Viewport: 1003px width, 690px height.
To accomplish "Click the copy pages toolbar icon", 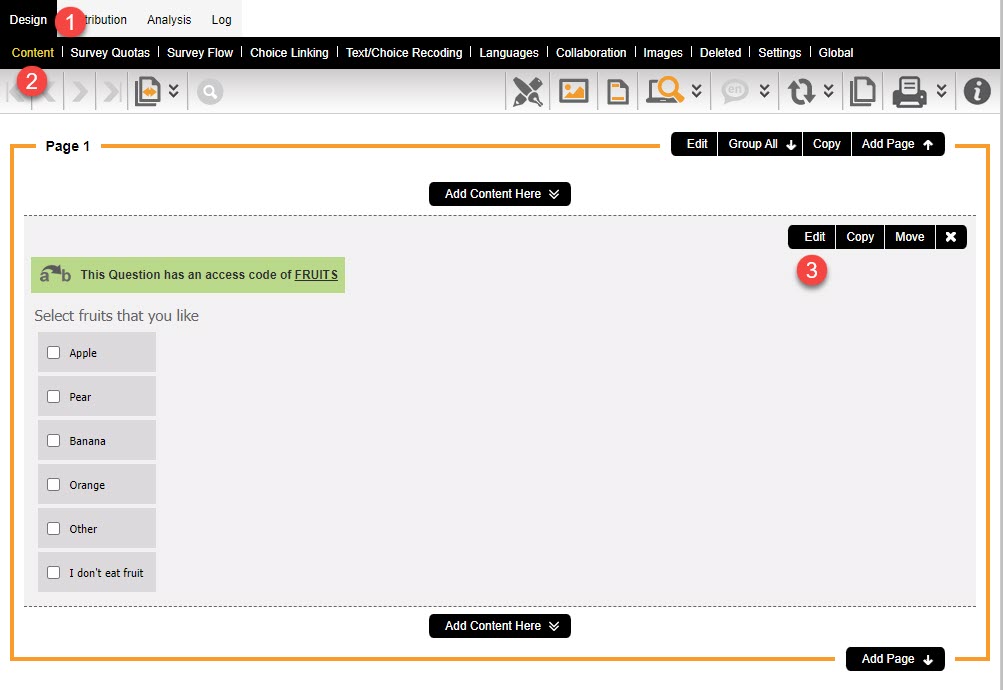I will pyautogui.click(x=863, y=91).
